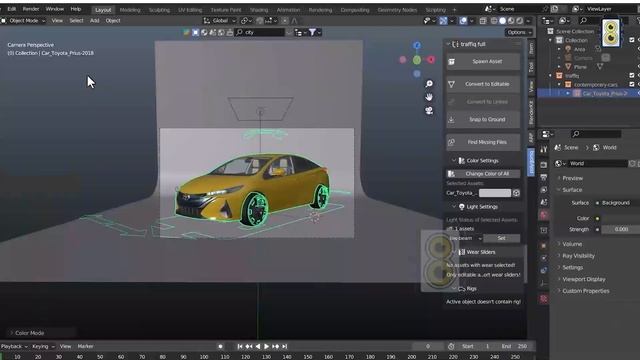Click the View Layer properties tab icon
640x360 pixels.
[x=544, y=190]
